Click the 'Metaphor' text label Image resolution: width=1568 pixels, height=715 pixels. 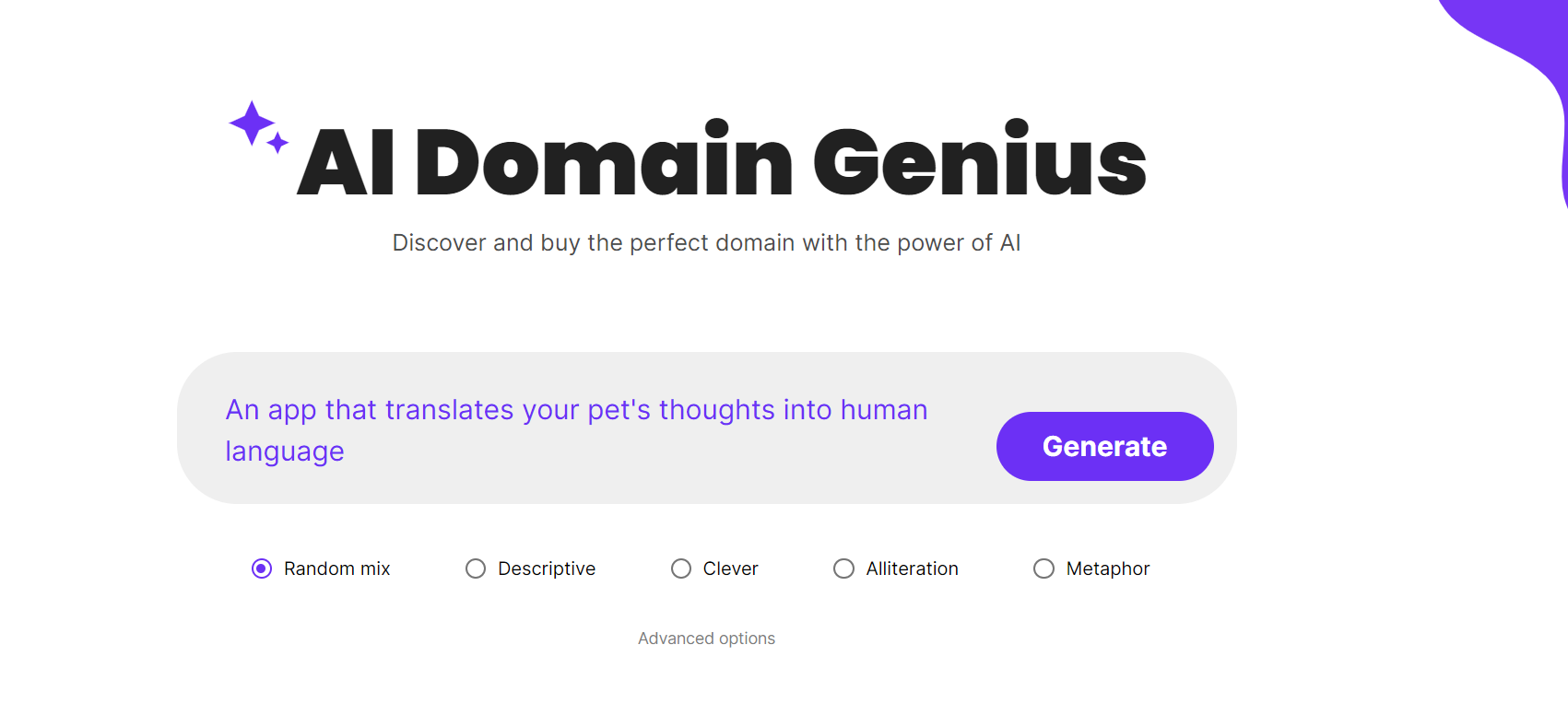pos(1108,568)
